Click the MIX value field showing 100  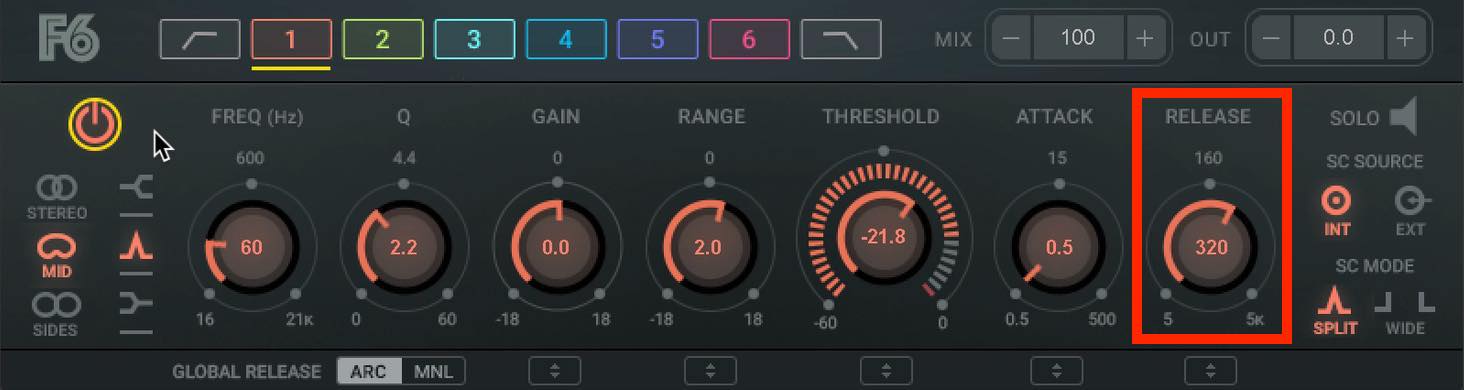(1078, 39)
